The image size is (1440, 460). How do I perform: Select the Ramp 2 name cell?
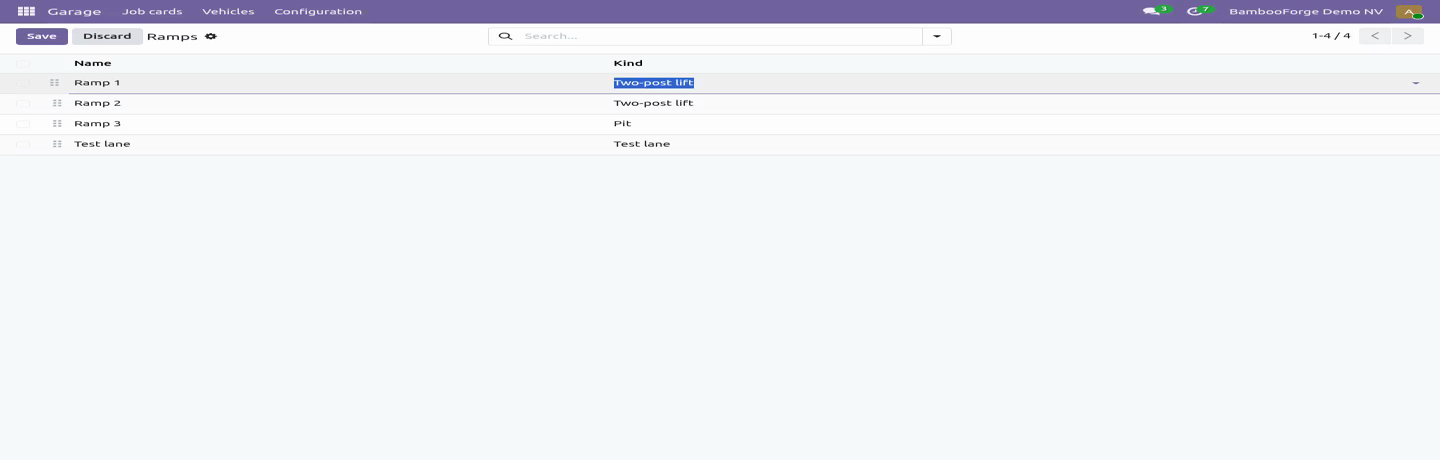[339, 103]
